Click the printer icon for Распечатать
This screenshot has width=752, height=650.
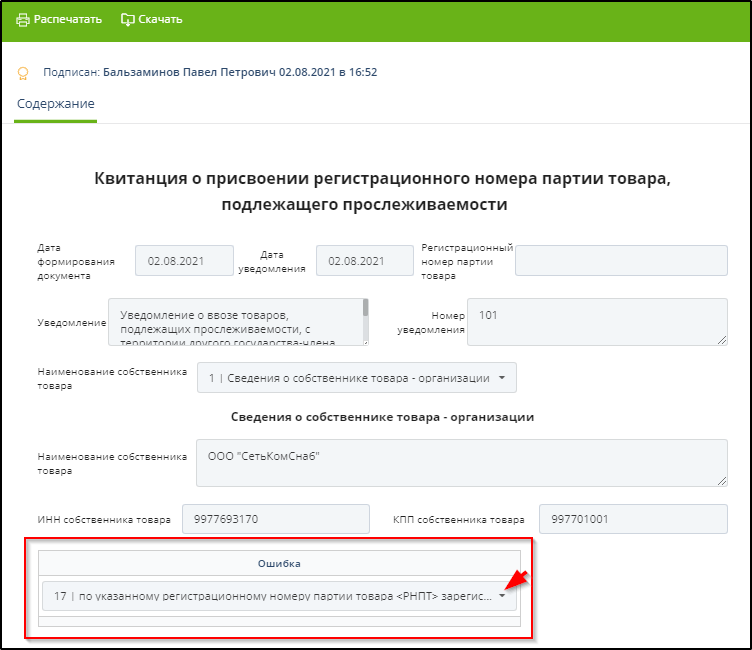click(22, 20)
